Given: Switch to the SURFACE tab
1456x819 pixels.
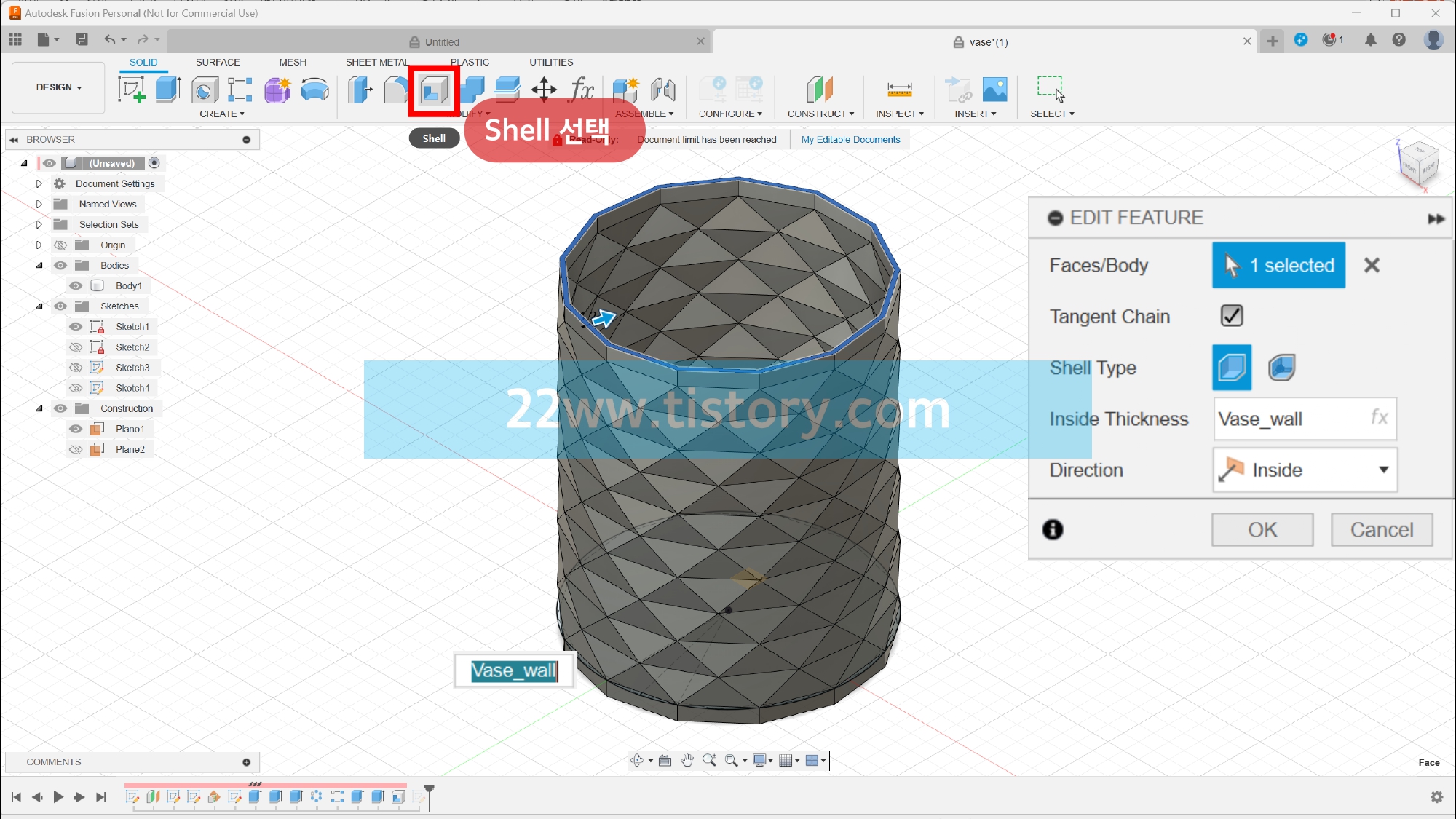Looking at the screenshot, I should click(x=217, y=63).
